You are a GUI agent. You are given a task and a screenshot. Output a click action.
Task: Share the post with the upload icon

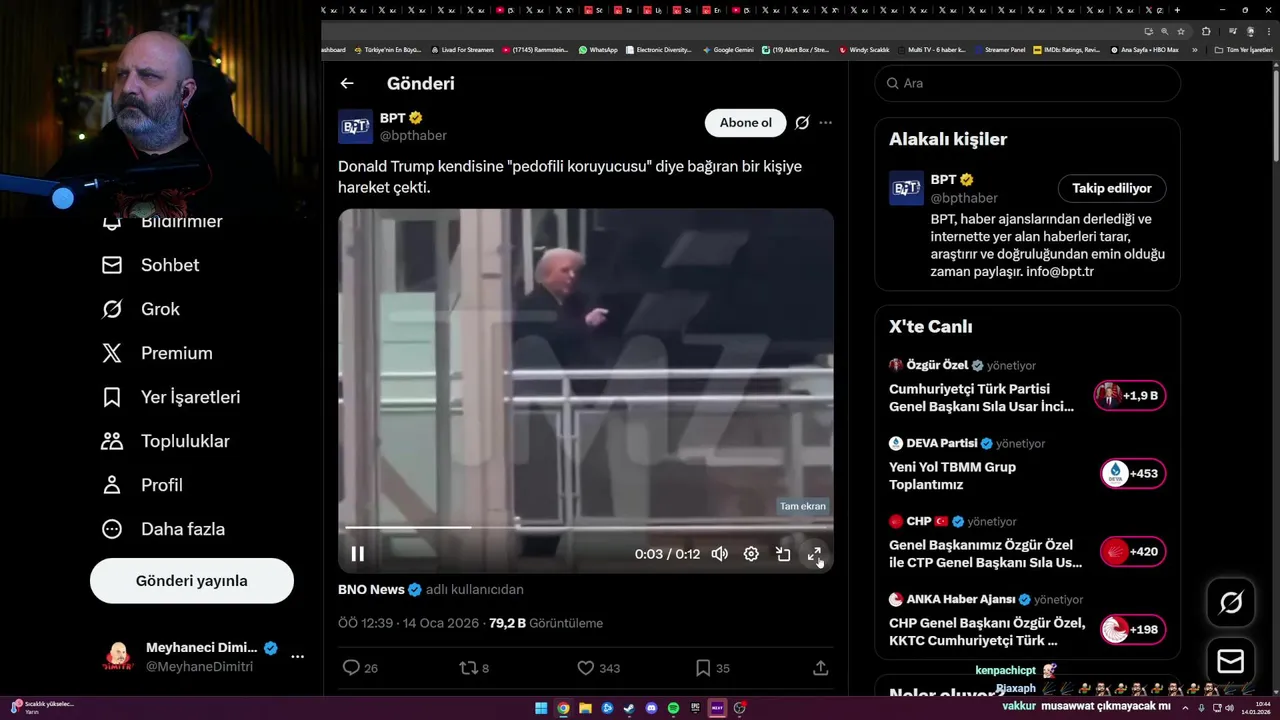(x=820, y=668)
